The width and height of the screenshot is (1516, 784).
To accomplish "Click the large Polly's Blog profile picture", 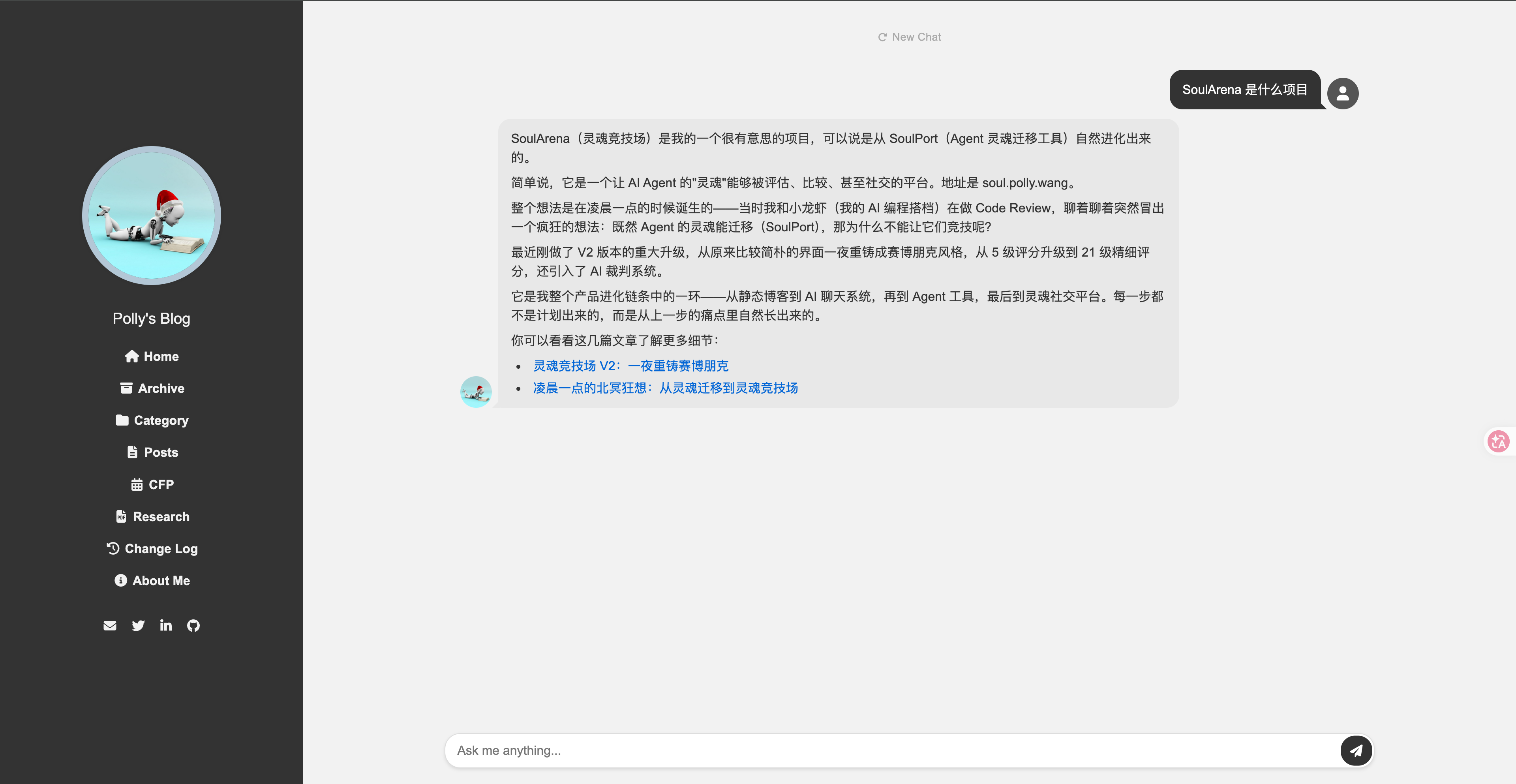I will [x=152, y=216].
